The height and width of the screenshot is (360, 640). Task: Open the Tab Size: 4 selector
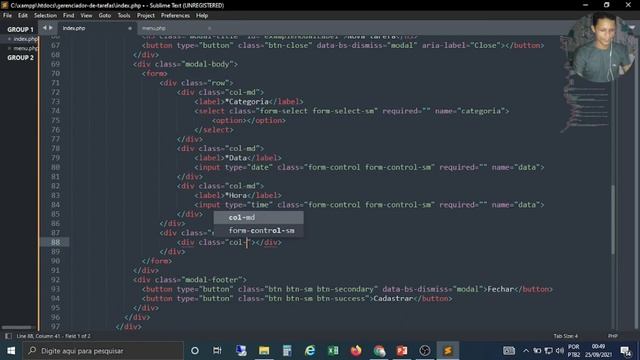click(x=566, y=336)
